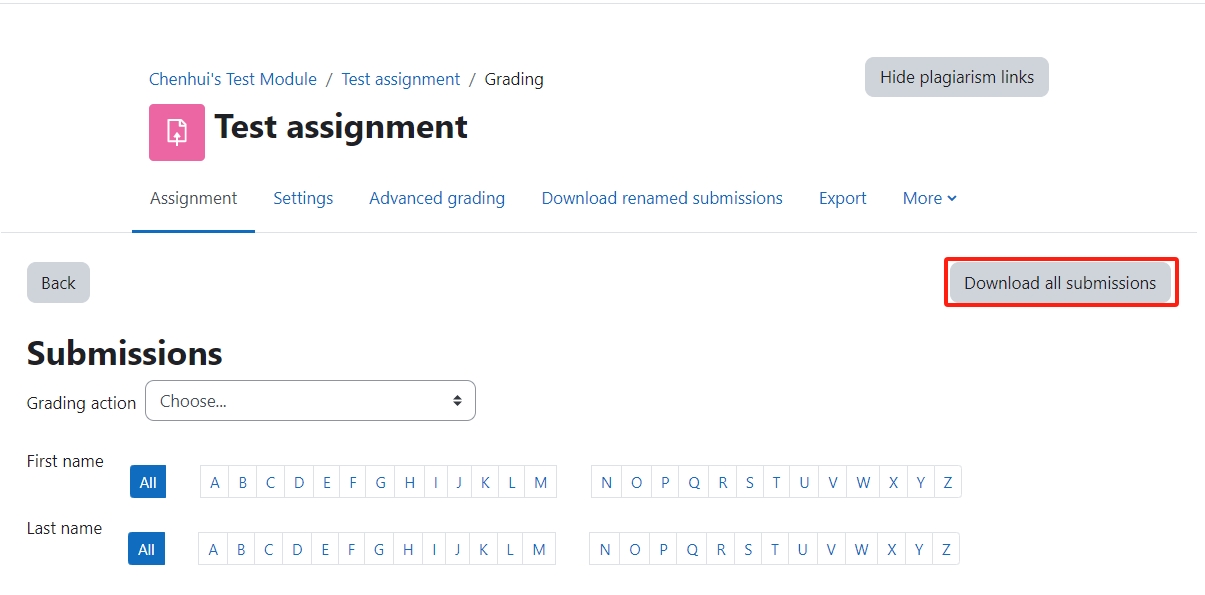Select All in Last name filter
This screenshot has height=595, width=1205.
click(x=146, y=549)
